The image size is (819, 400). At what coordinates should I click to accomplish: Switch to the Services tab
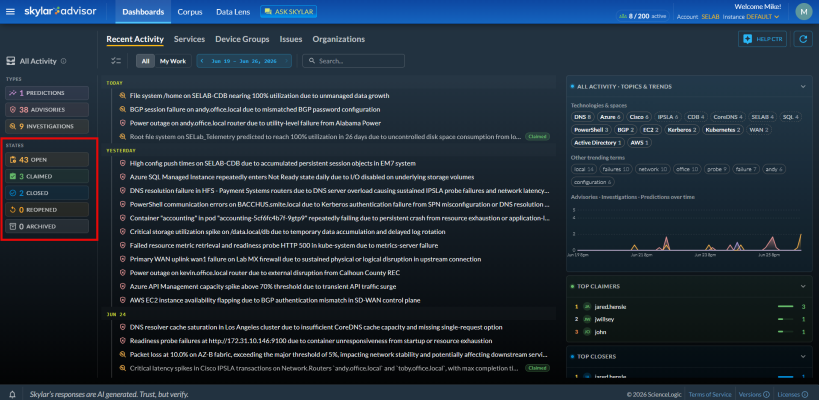189,39
